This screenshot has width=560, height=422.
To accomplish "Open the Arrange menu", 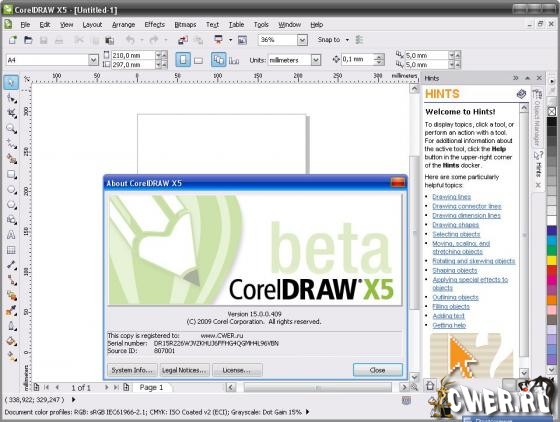I will (124, 25).
